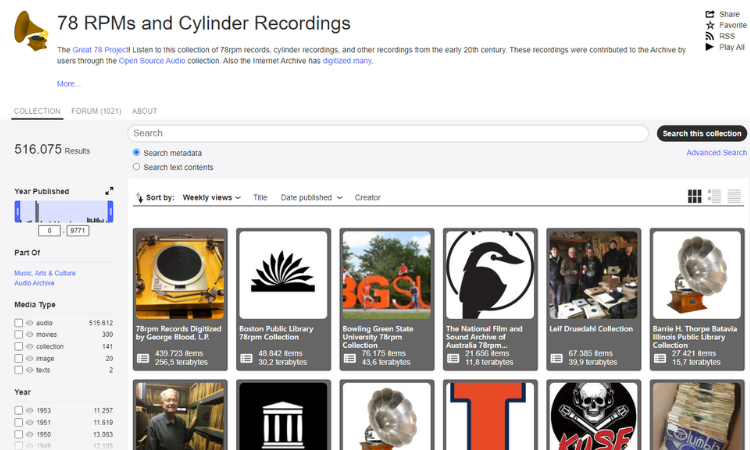Show only audio via eye icon
The width and height of the screenshot is (750, 450).
click(x=30, y=323)
